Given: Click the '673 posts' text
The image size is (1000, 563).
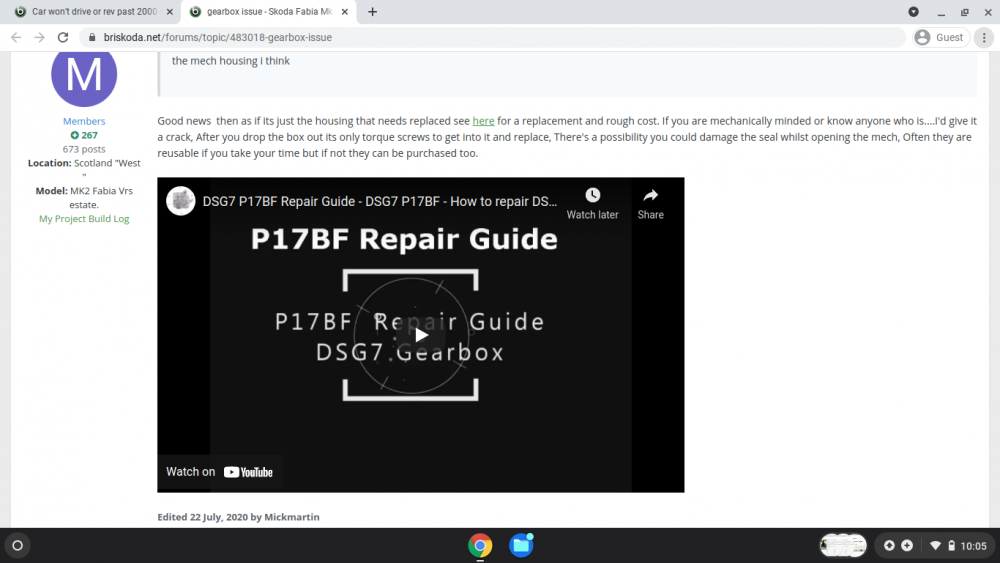Looking at the screenshot, I should 84,149.
